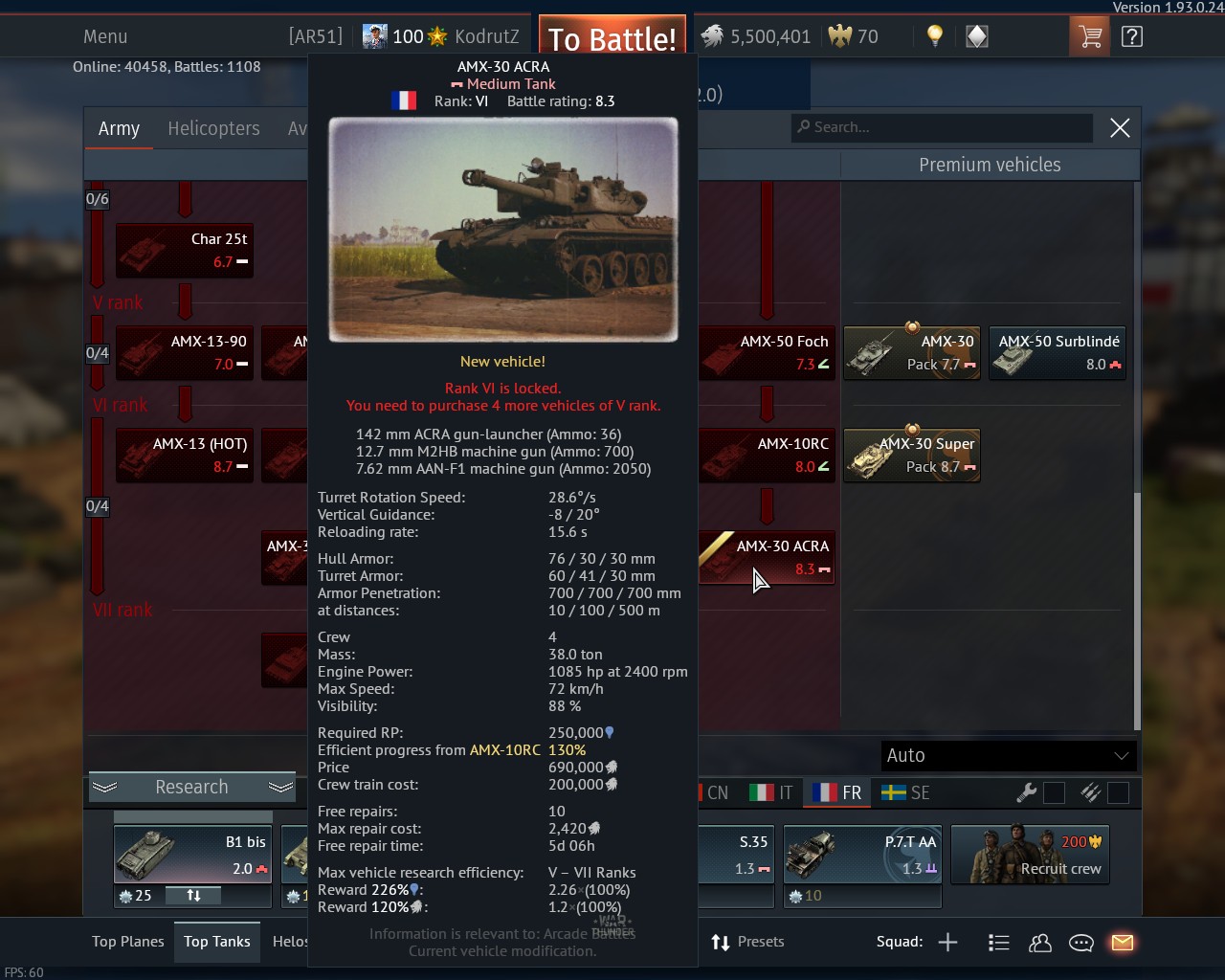The image size is (1225, 980).
Task: Add squad member with plus icon
Action: [x=947, y=943]
